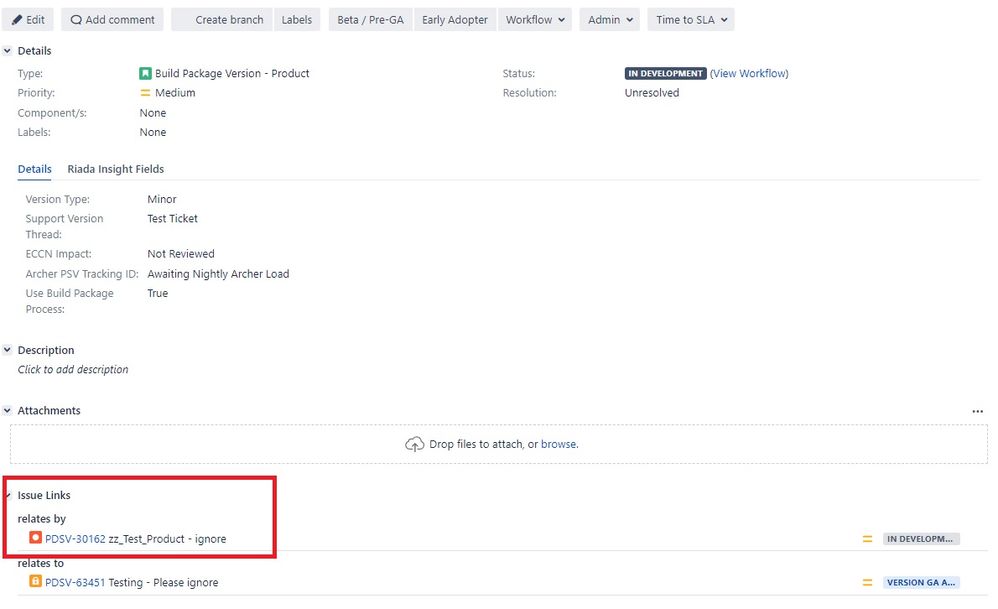Switch to Riada Insight Fields tab

coord(116,169)
